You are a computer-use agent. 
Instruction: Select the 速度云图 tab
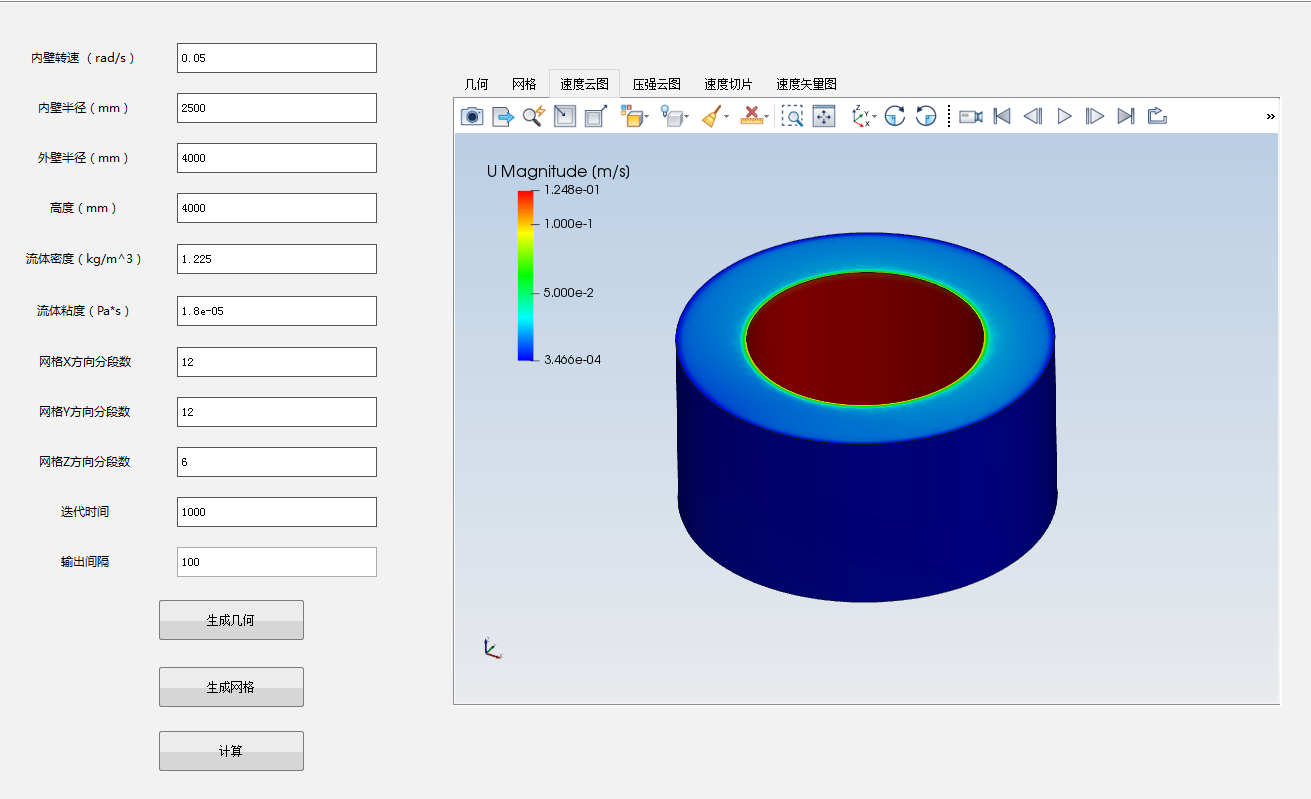[584, 84]
